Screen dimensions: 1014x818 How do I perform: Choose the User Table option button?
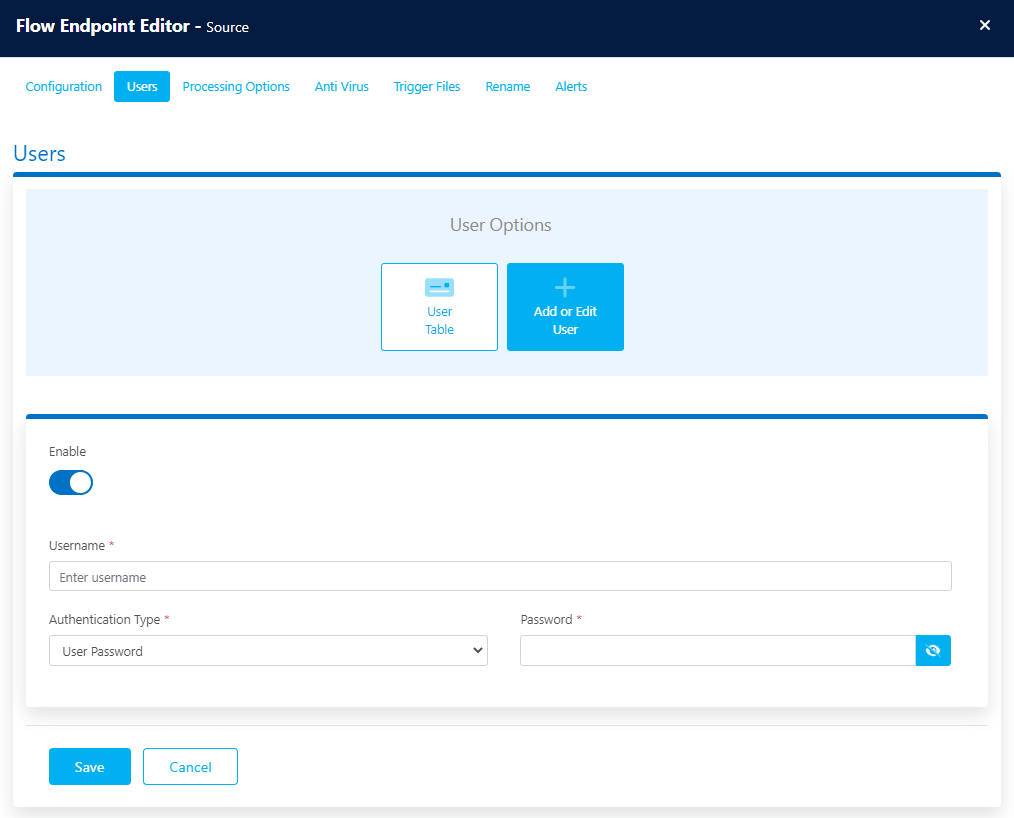click(x=439, y=307)
